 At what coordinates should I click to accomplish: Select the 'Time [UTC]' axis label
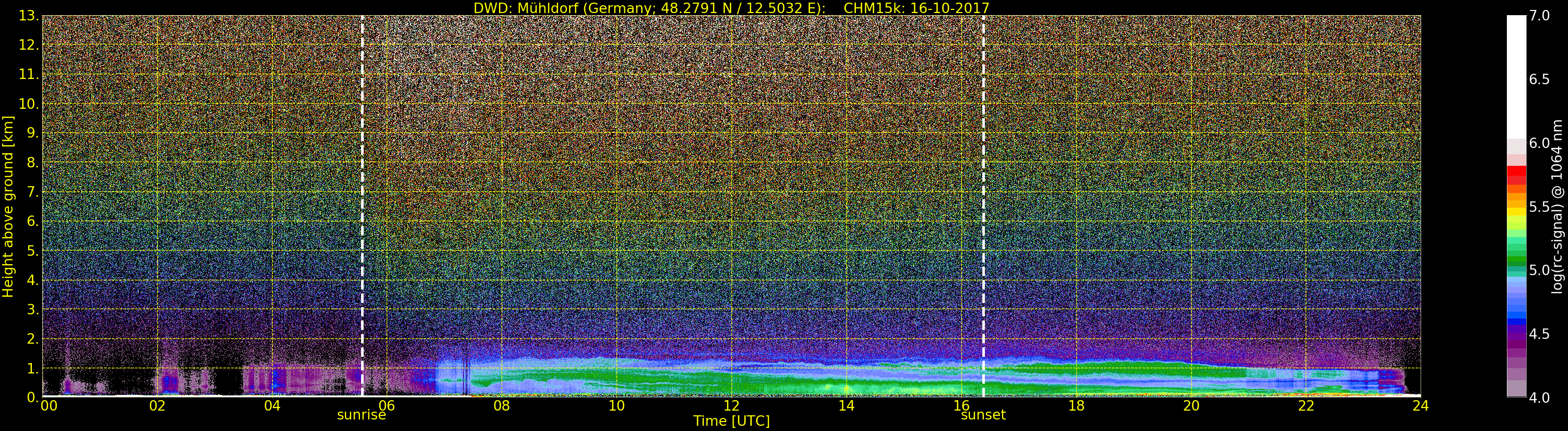[x=731, y=421]
